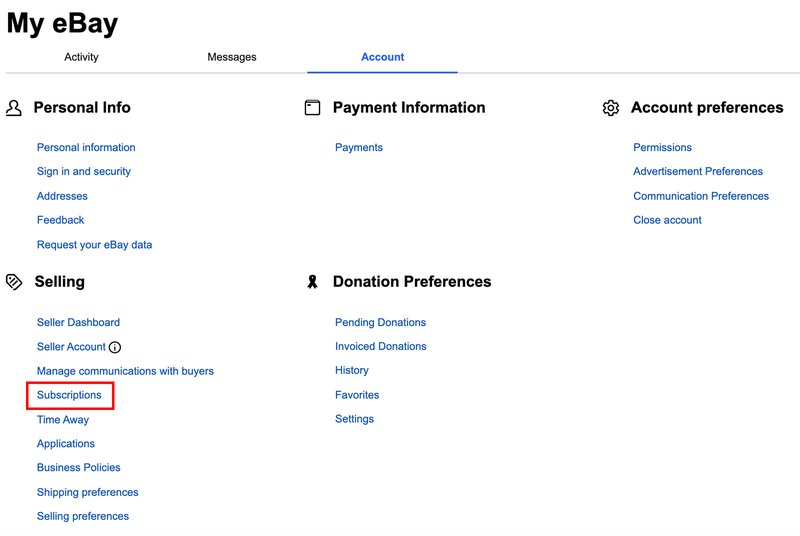Screen dimensions: 800x536
Task: Click the Personal Info heading
Action: [x=82, y=108]
